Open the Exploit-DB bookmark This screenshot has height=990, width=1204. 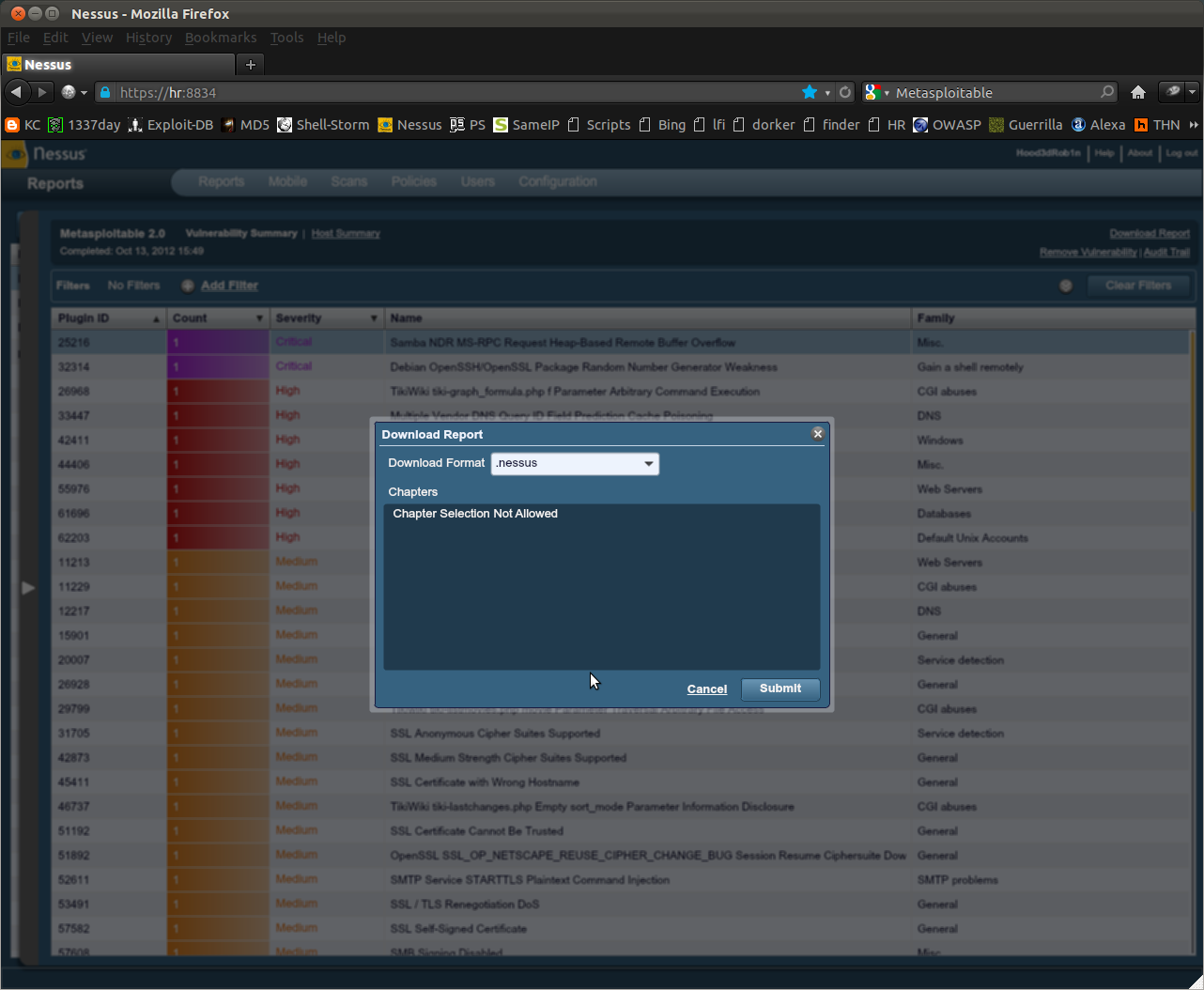(171, 125)
